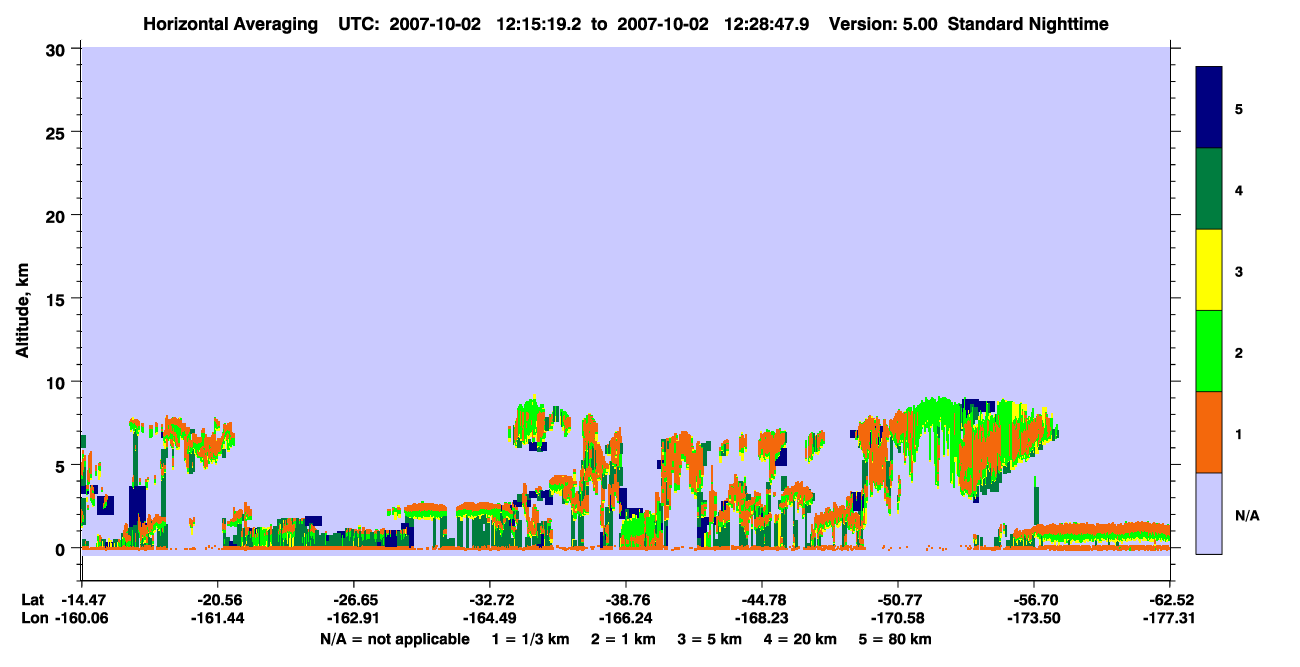Click the 'Altitude, km' axis label
Image resolution: width=1300 pixels, height=667 pixels.
pyautogui.click(x=22, y=312)
